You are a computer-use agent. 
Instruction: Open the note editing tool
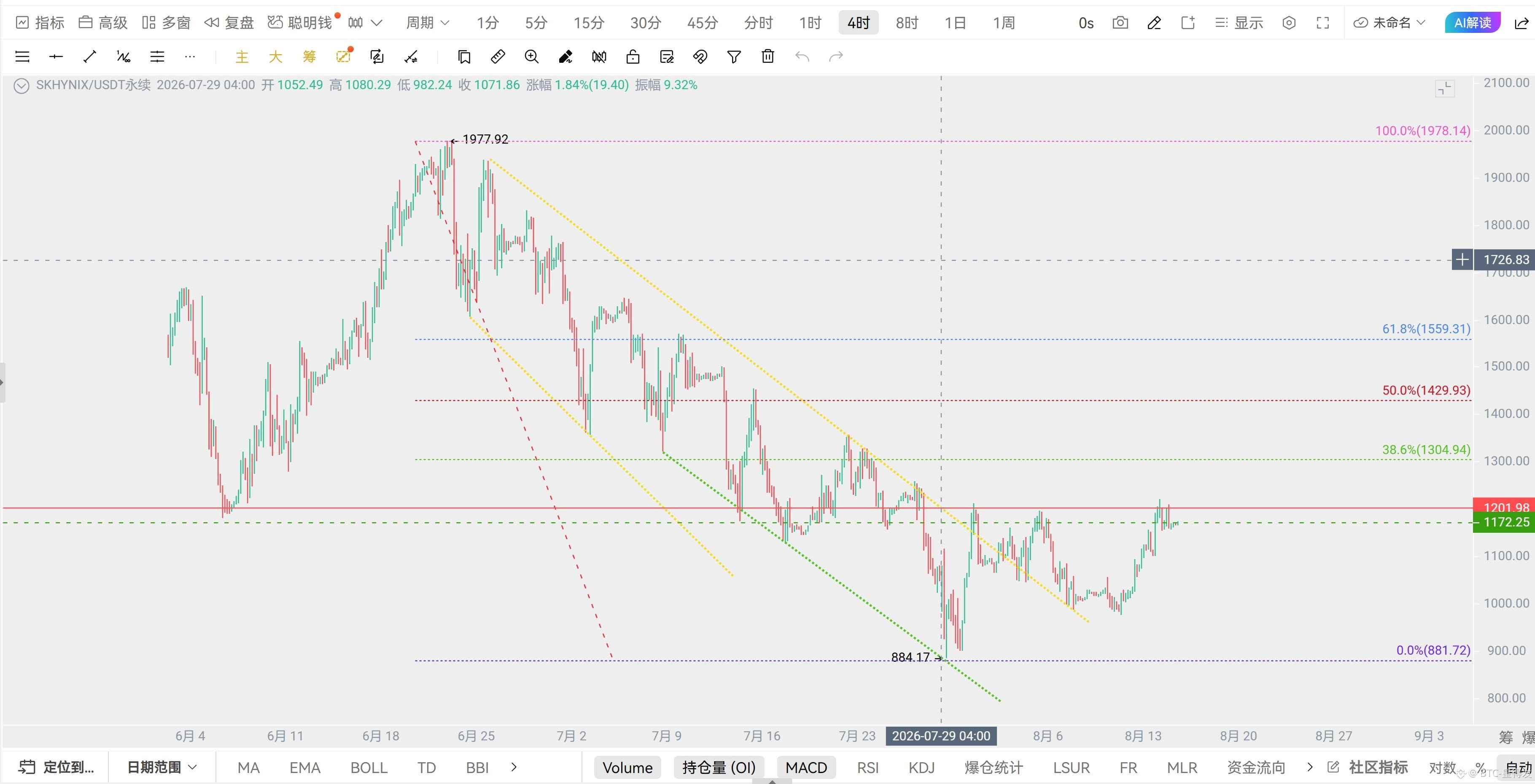pos(667,56)
